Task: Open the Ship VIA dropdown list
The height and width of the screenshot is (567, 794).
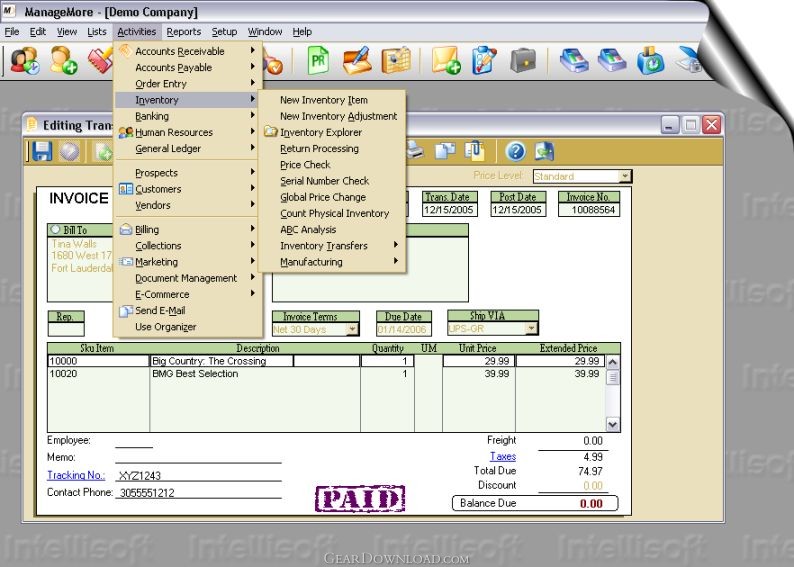Action: pos(531,328)
